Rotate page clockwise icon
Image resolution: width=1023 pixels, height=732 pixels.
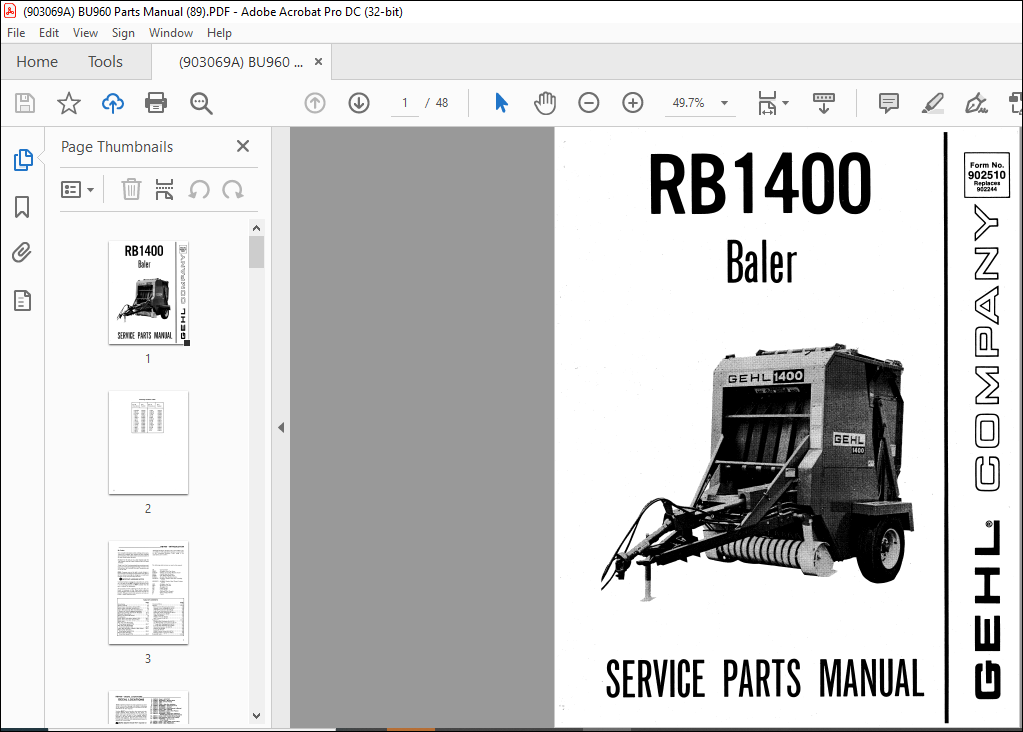[x=233, y=190]
